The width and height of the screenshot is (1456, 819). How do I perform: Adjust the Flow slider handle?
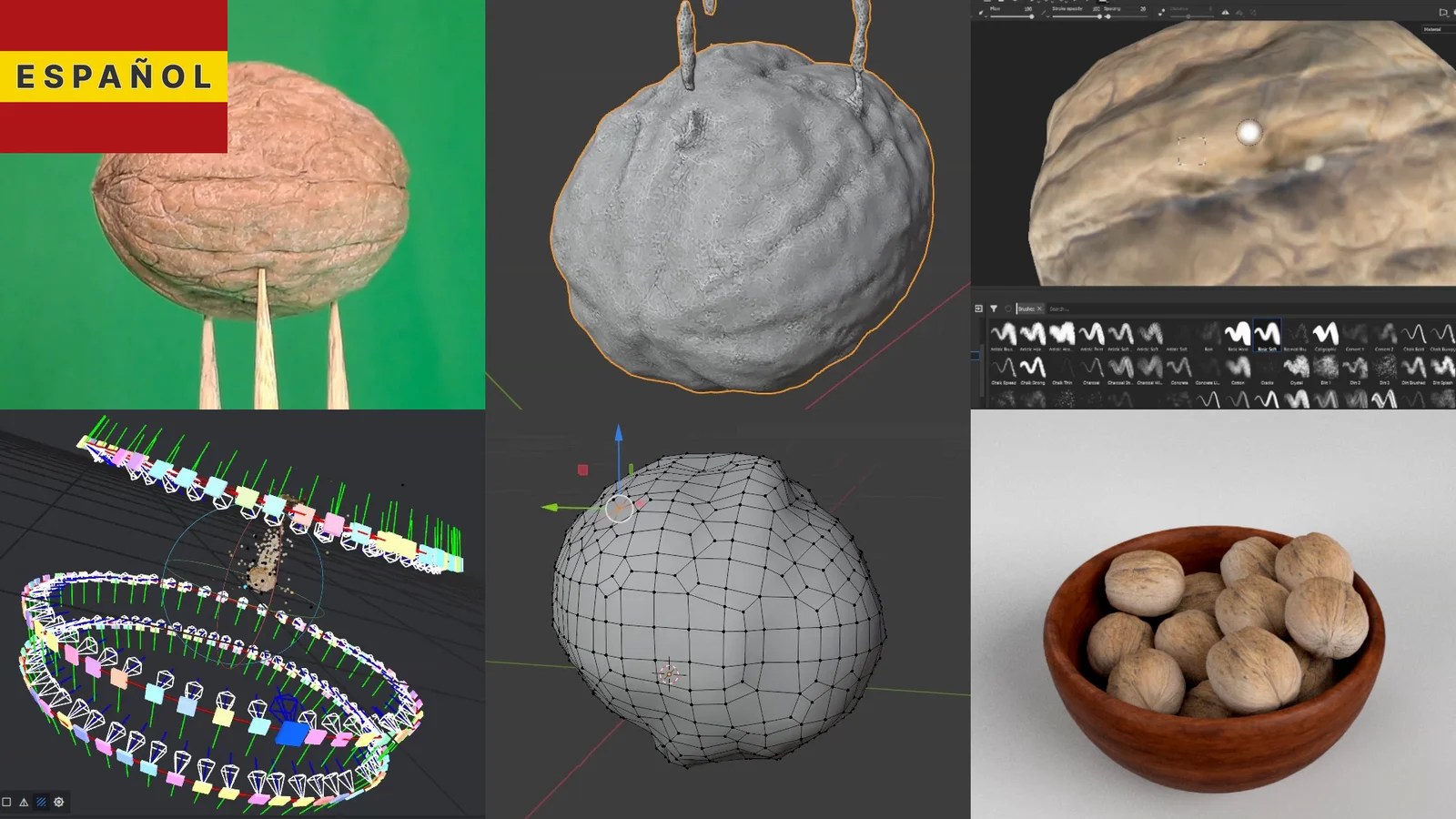click(x=1030, y=15)
